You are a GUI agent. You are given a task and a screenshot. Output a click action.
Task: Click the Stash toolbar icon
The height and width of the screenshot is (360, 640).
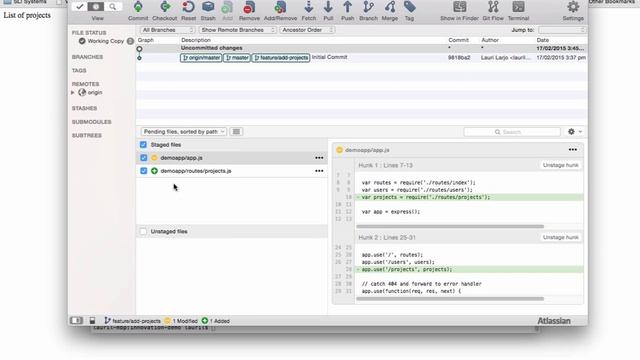[208, 7]
